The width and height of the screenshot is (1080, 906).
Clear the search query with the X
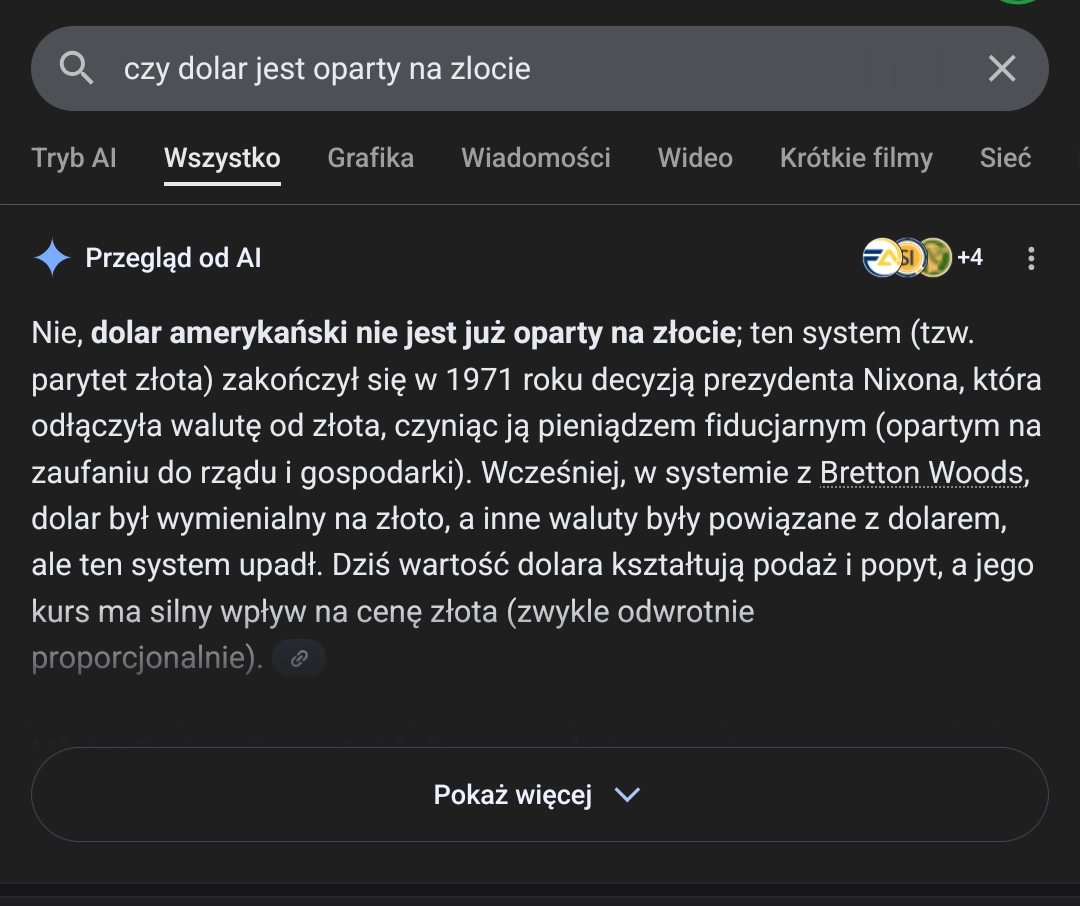click(1001, 68)
